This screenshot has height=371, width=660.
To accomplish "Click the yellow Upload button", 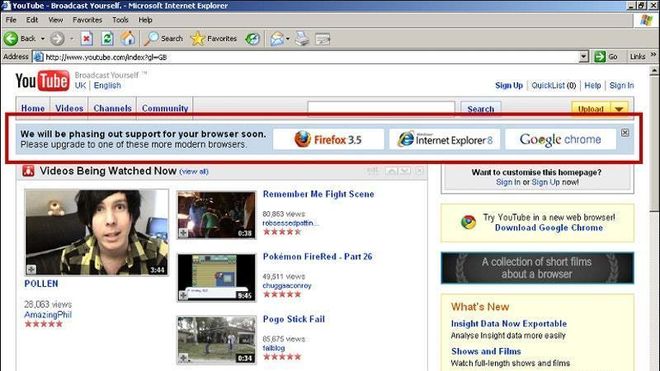I will (591, 109).
